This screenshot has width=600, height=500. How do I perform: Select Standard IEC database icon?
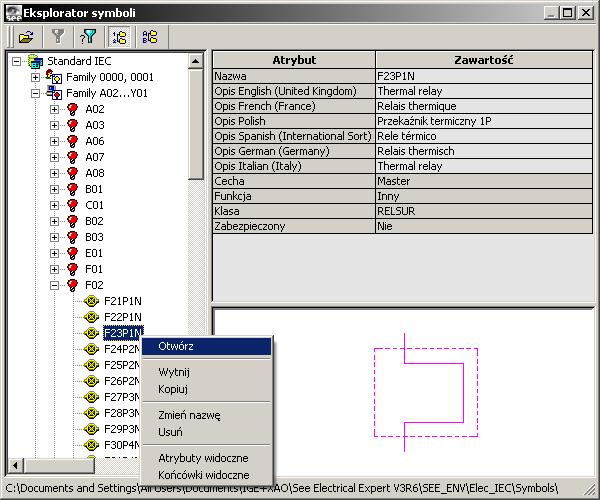tap(36, 62)
